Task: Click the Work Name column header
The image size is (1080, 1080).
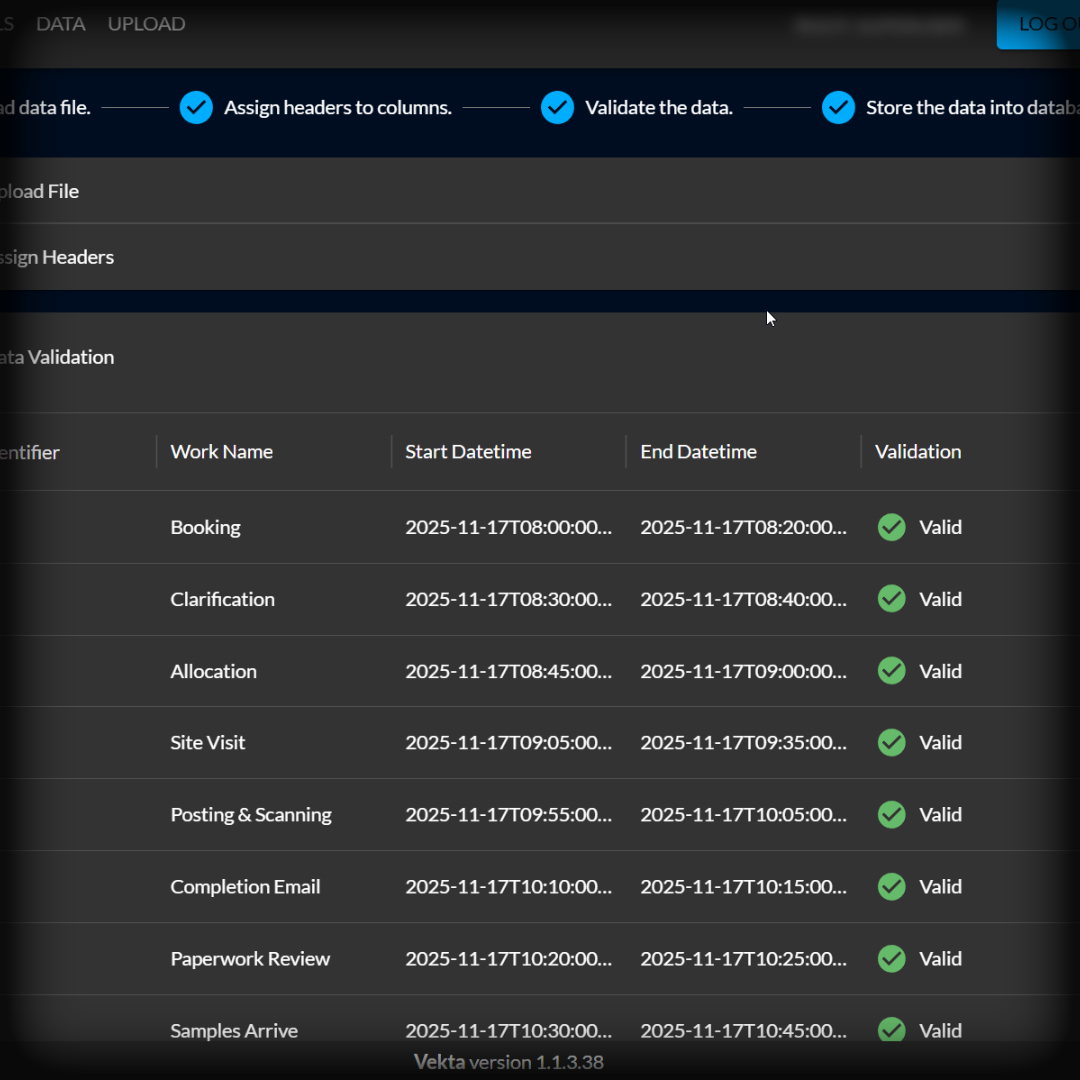Action: coord(221,451)
